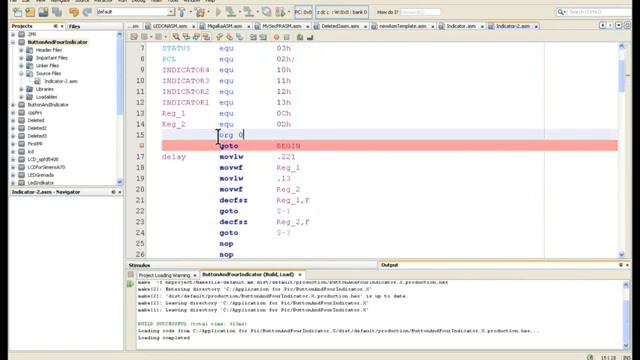
Task: Minimize the Navigator panel
Action: 113,192
